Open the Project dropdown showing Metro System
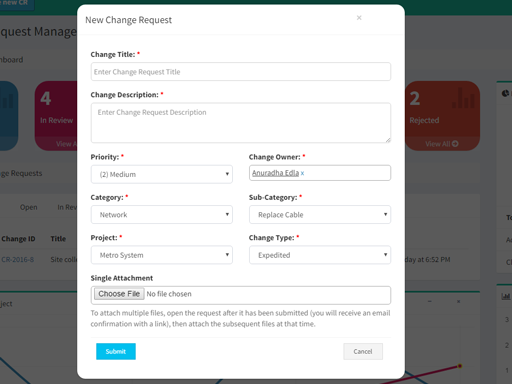Image resolution: width=512 pixels, height=384 pixels. coord(162,255)
